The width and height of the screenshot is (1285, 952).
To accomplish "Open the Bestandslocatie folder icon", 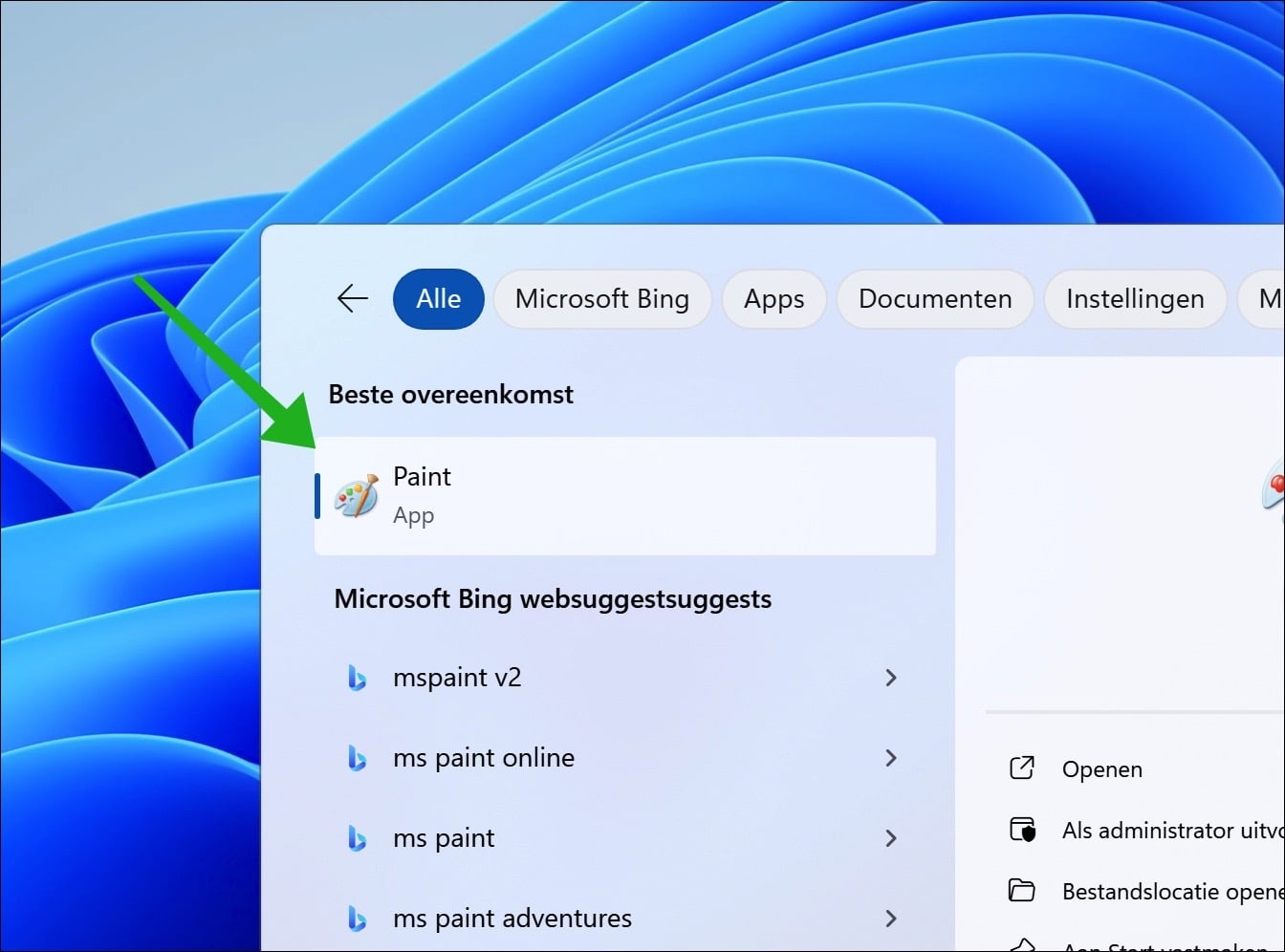I will [x=1022, y=890].
